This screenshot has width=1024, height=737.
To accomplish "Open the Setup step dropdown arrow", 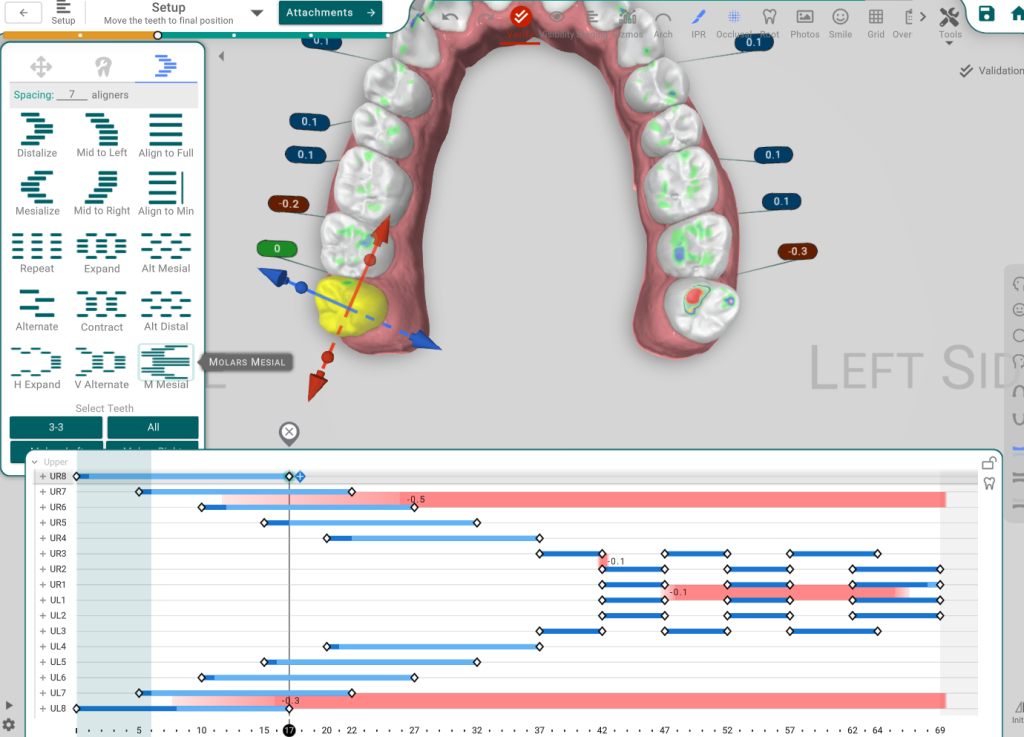I will point(257,13).
